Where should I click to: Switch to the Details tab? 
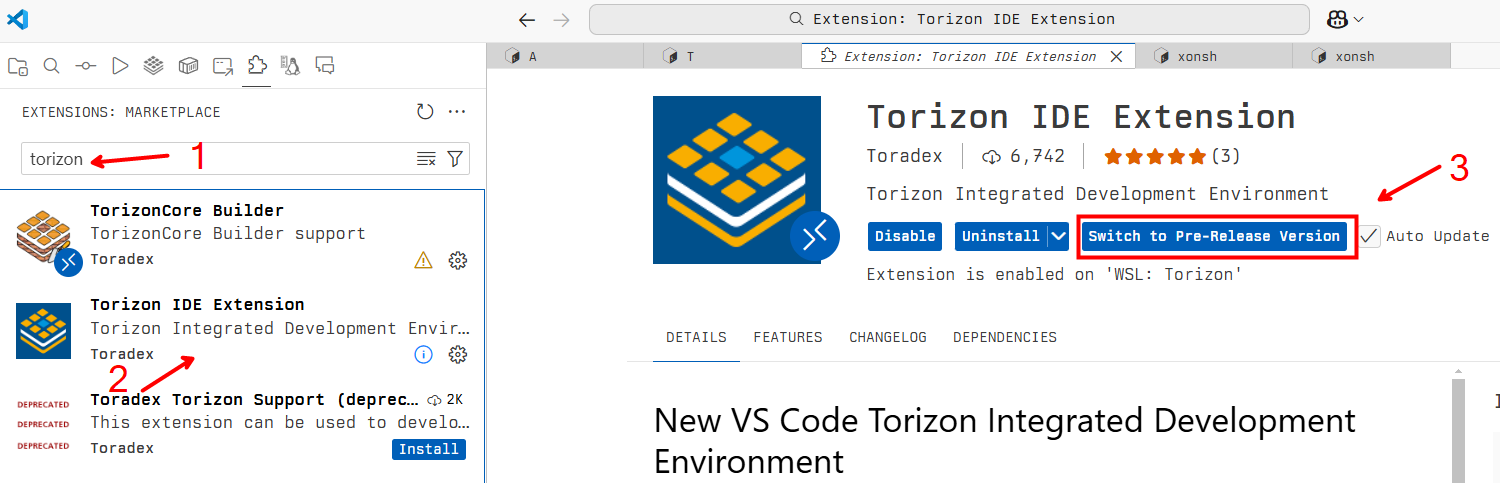tap(696, 337)
